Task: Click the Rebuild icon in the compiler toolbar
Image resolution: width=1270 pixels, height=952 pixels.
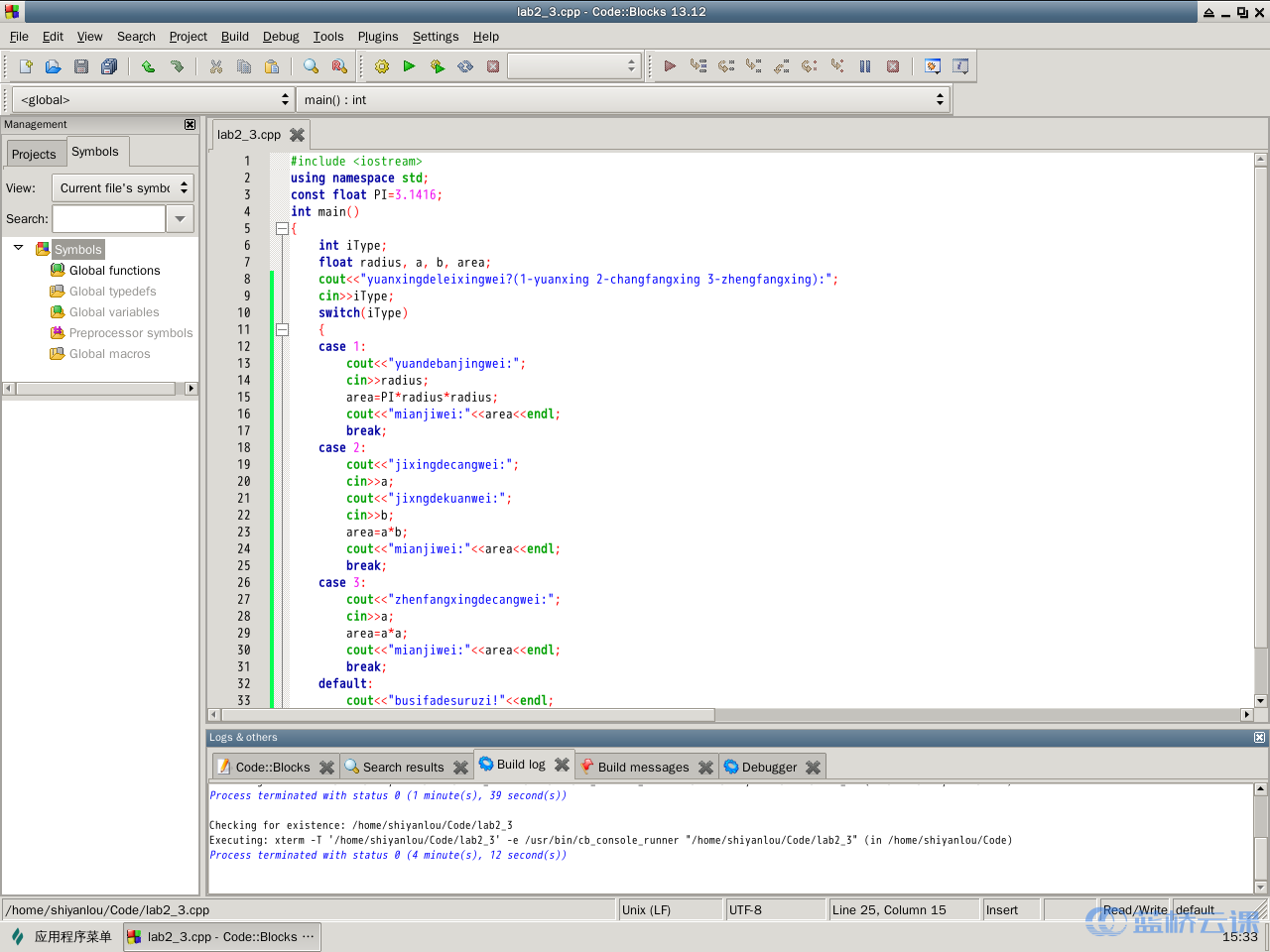Action: click(x=464, y=65)
